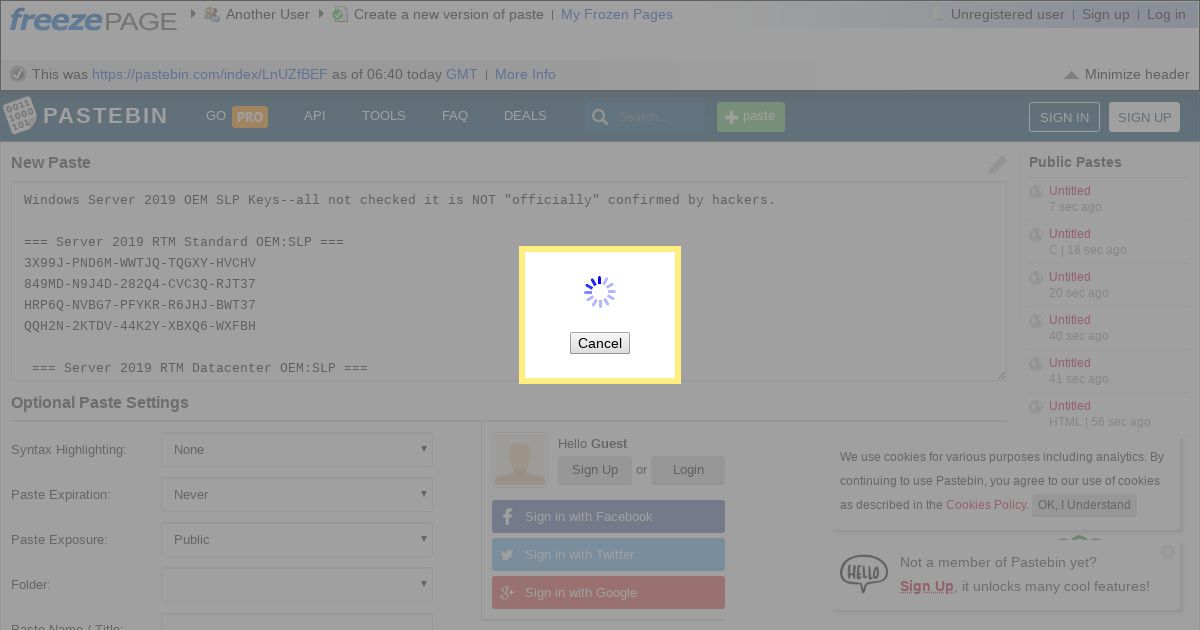This screenshot has height=630, width=1200.
Task: Sign in with Google
Action: [x=608, y=593]
